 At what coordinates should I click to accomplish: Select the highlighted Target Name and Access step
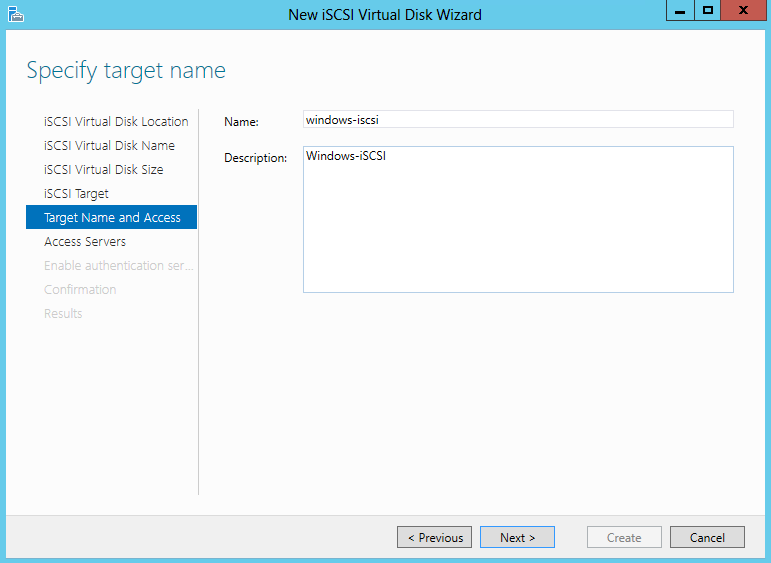[112, 218]
